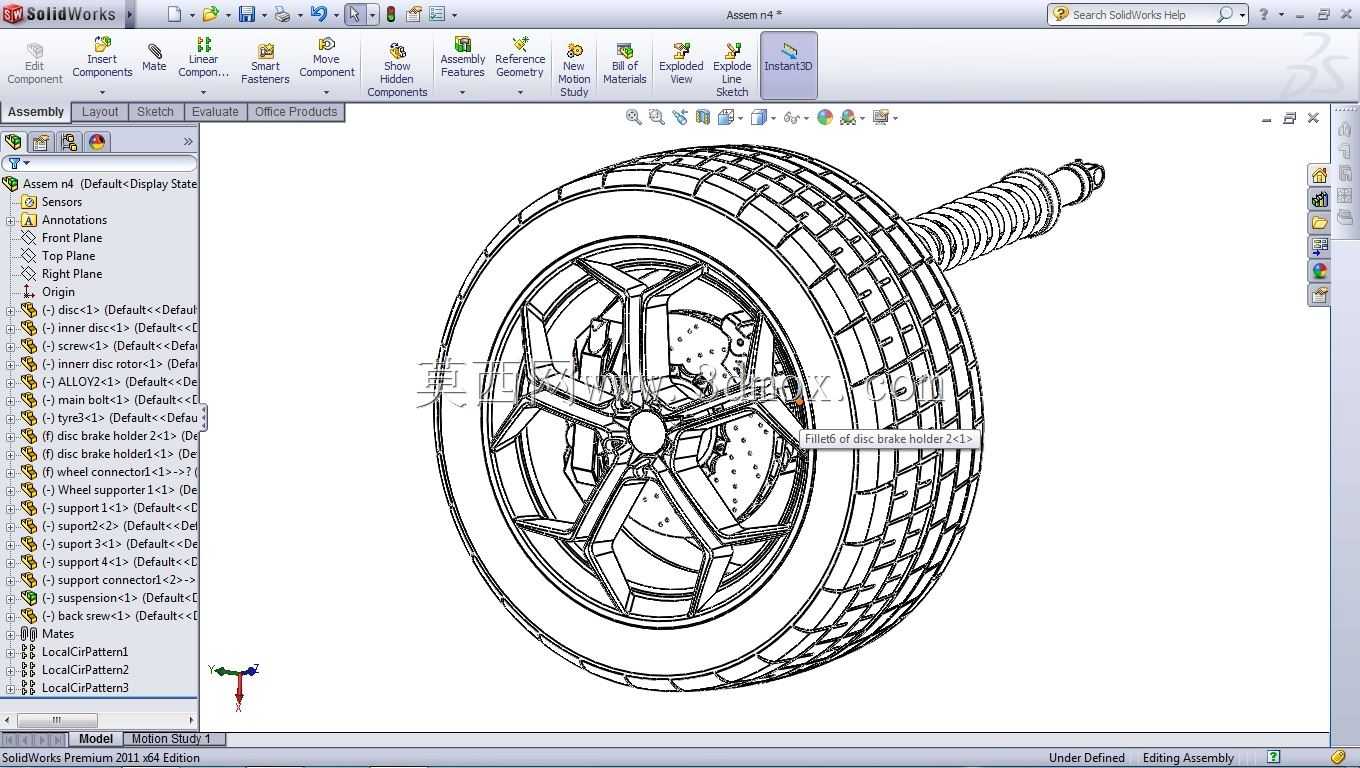Choose Zoom to Area in the view toolbar

656,117
